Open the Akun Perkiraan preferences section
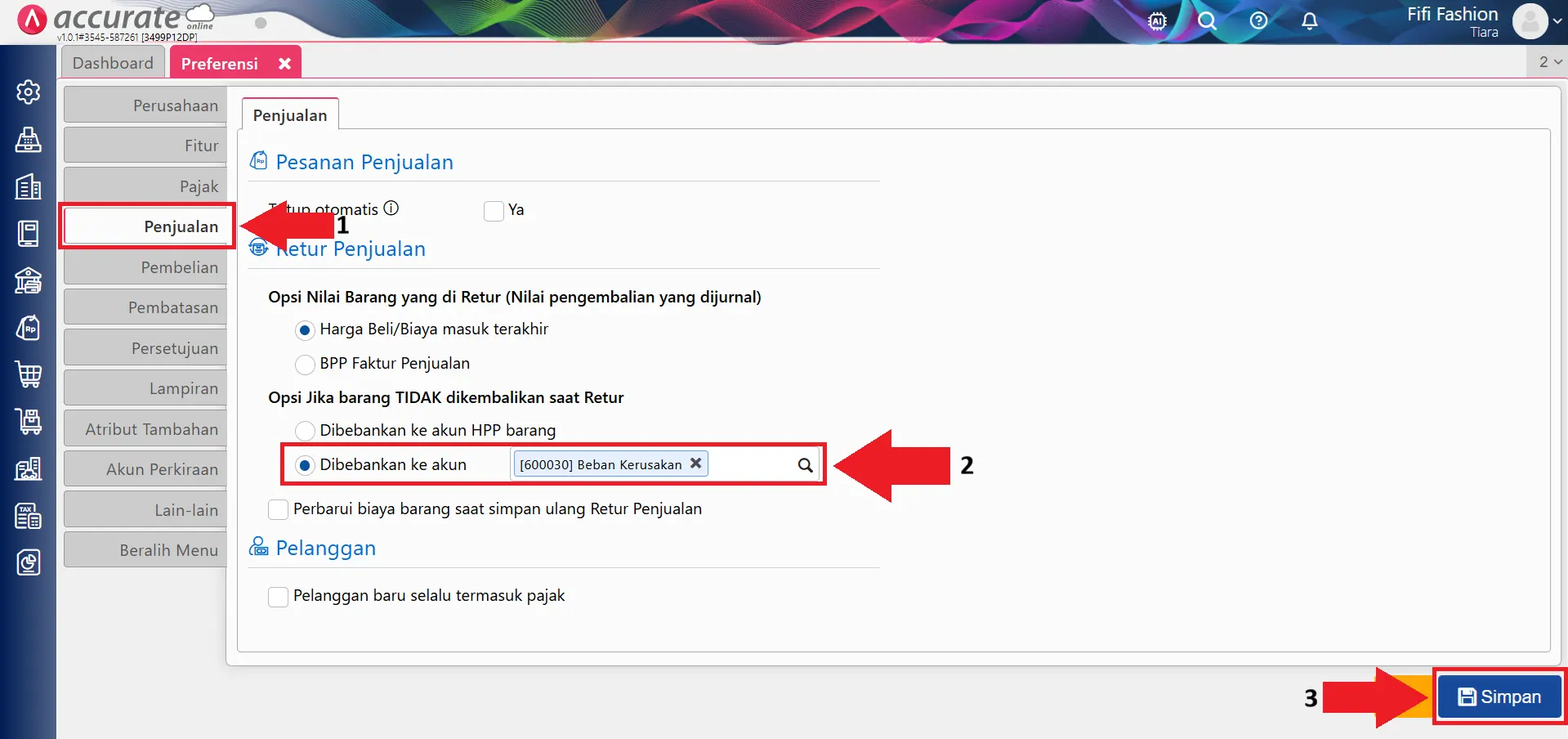The width and height of the screenshot is (1568, 739). pos(145,469)
